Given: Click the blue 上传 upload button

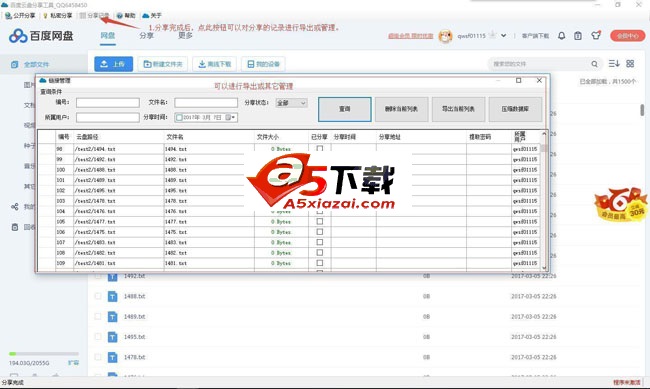Looking at the screenshot, I should (x=114, y=64).
